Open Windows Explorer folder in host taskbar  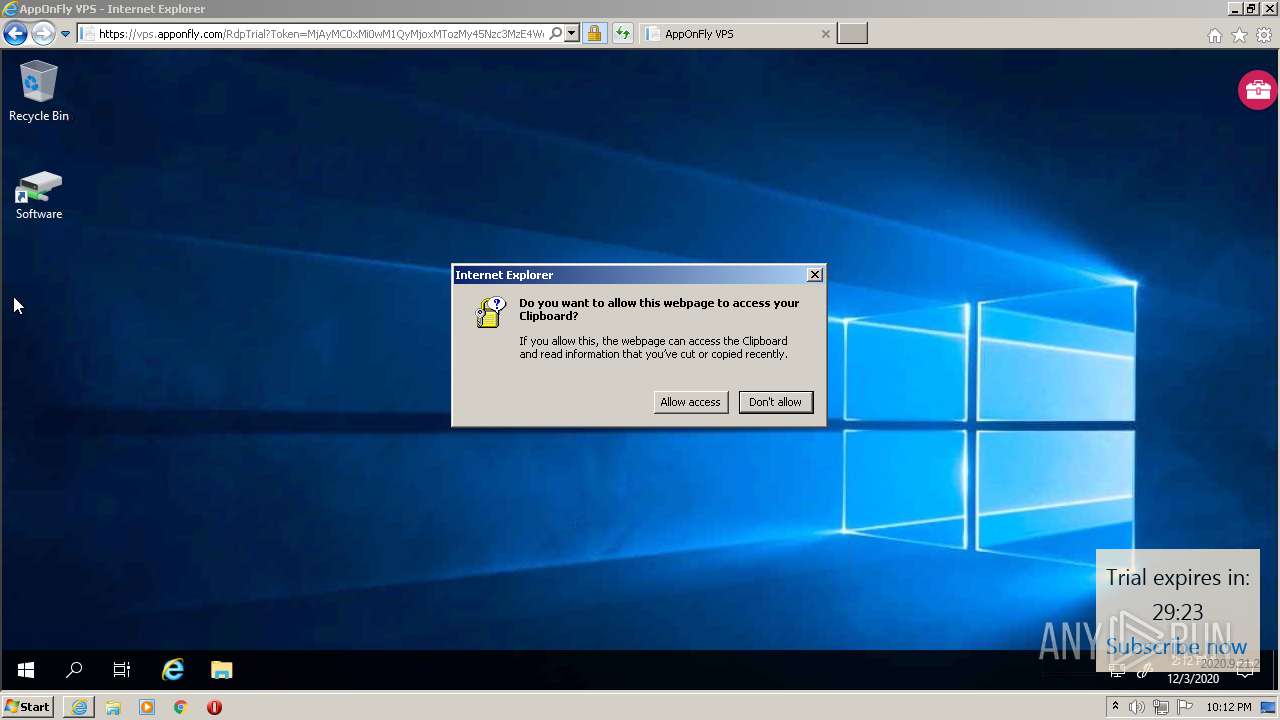pyautogui.click(x=113, y=707)
